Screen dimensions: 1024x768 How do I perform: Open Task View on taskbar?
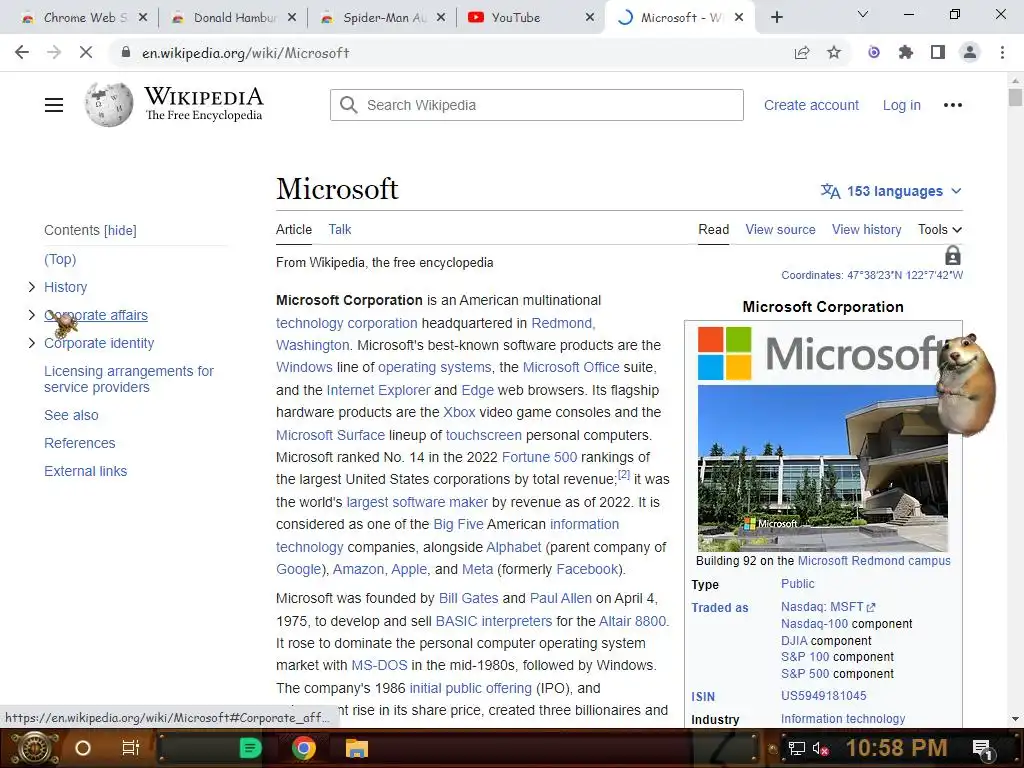coord(131,748)
